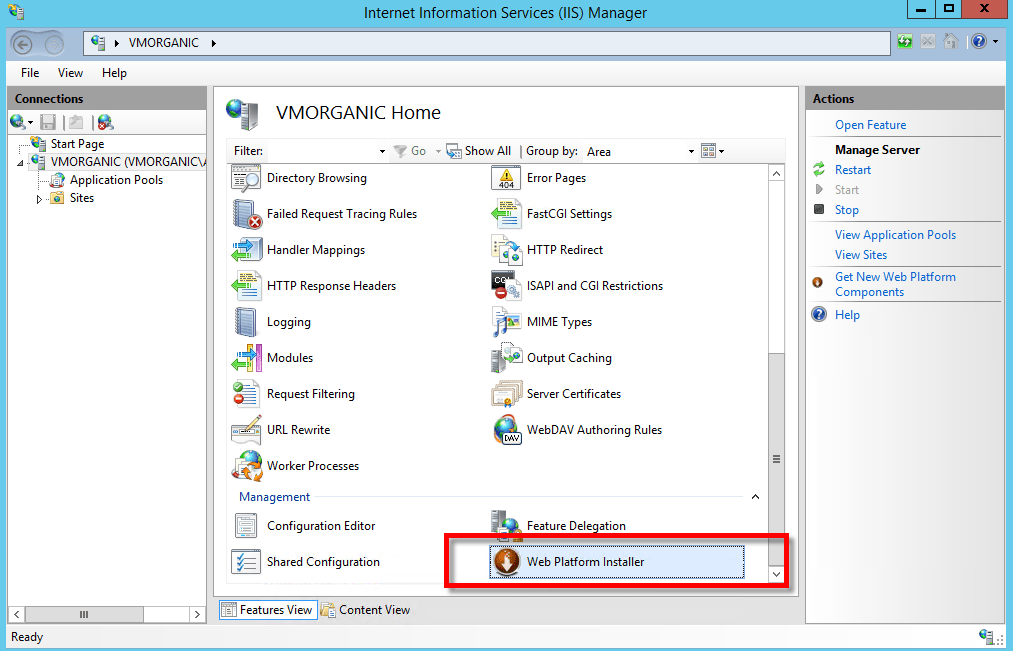Screen dimensions: 1013x651
Task: Click the Stop server link
Action: click(846, 210)
